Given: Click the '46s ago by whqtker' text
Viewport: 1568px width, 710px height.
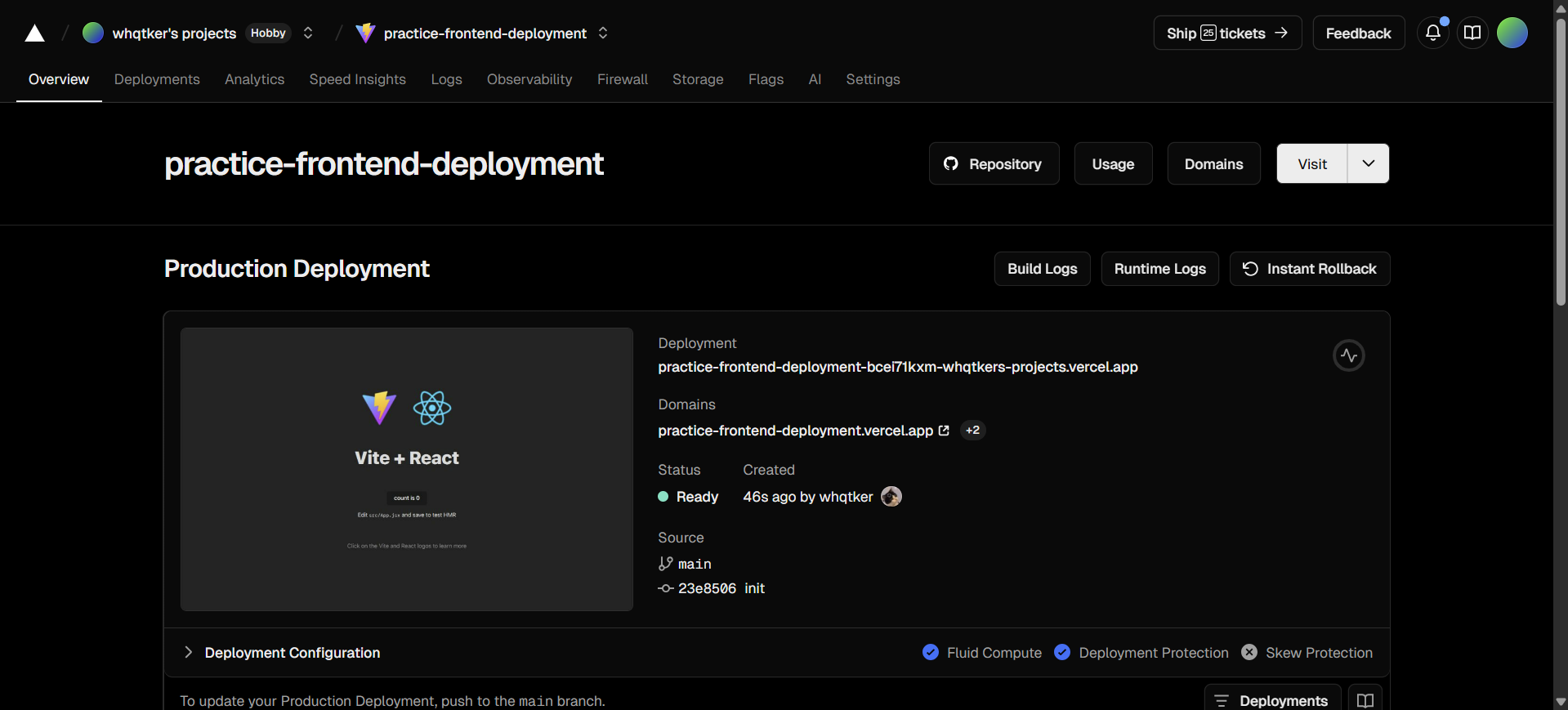Looking at the screenshot, I should [x=807, y=497].
